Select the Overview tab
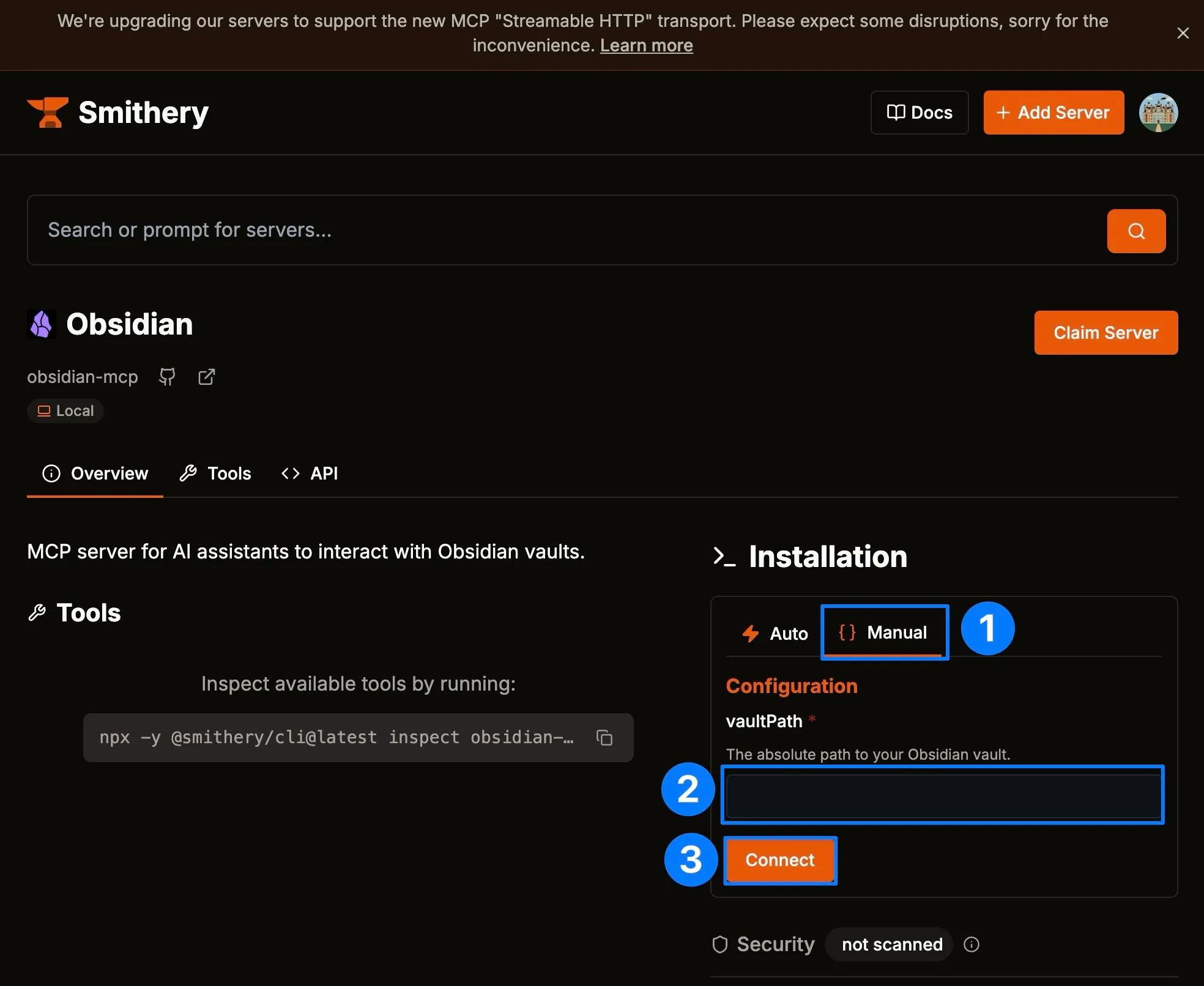 [x=95, y=473]
